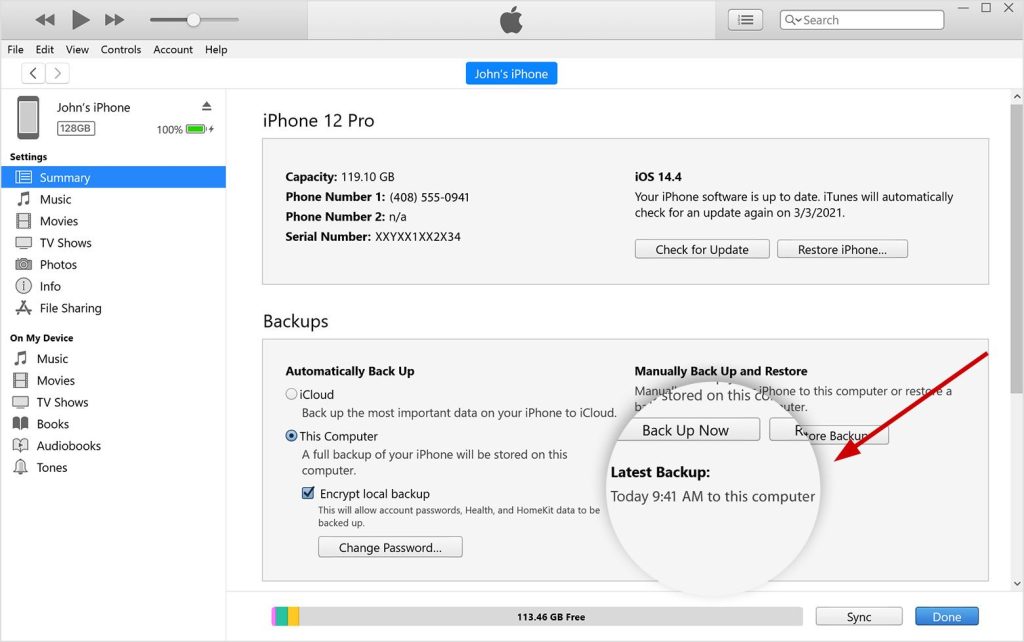This screenshot has height=642, width=1024.
Task: Eject John's iPhone
Action: pyautogui.click(x=206, y=106)
